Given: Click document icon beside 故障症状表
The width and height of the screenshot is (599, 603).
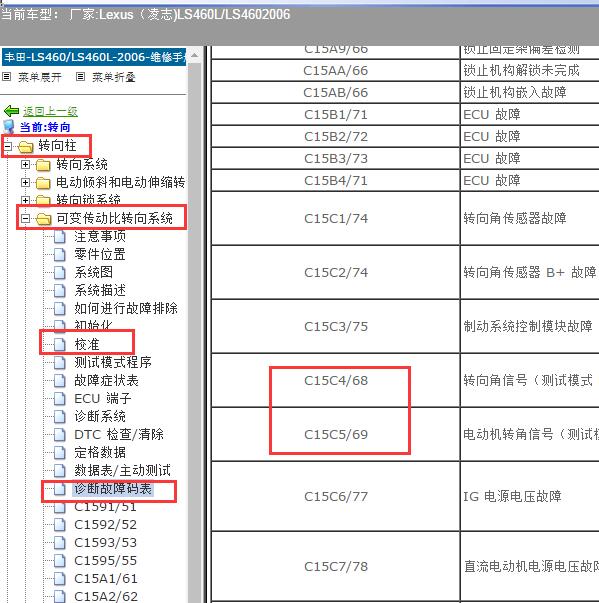Looking at the screenshot, I should pyautogui.click(x=60, y=381).
